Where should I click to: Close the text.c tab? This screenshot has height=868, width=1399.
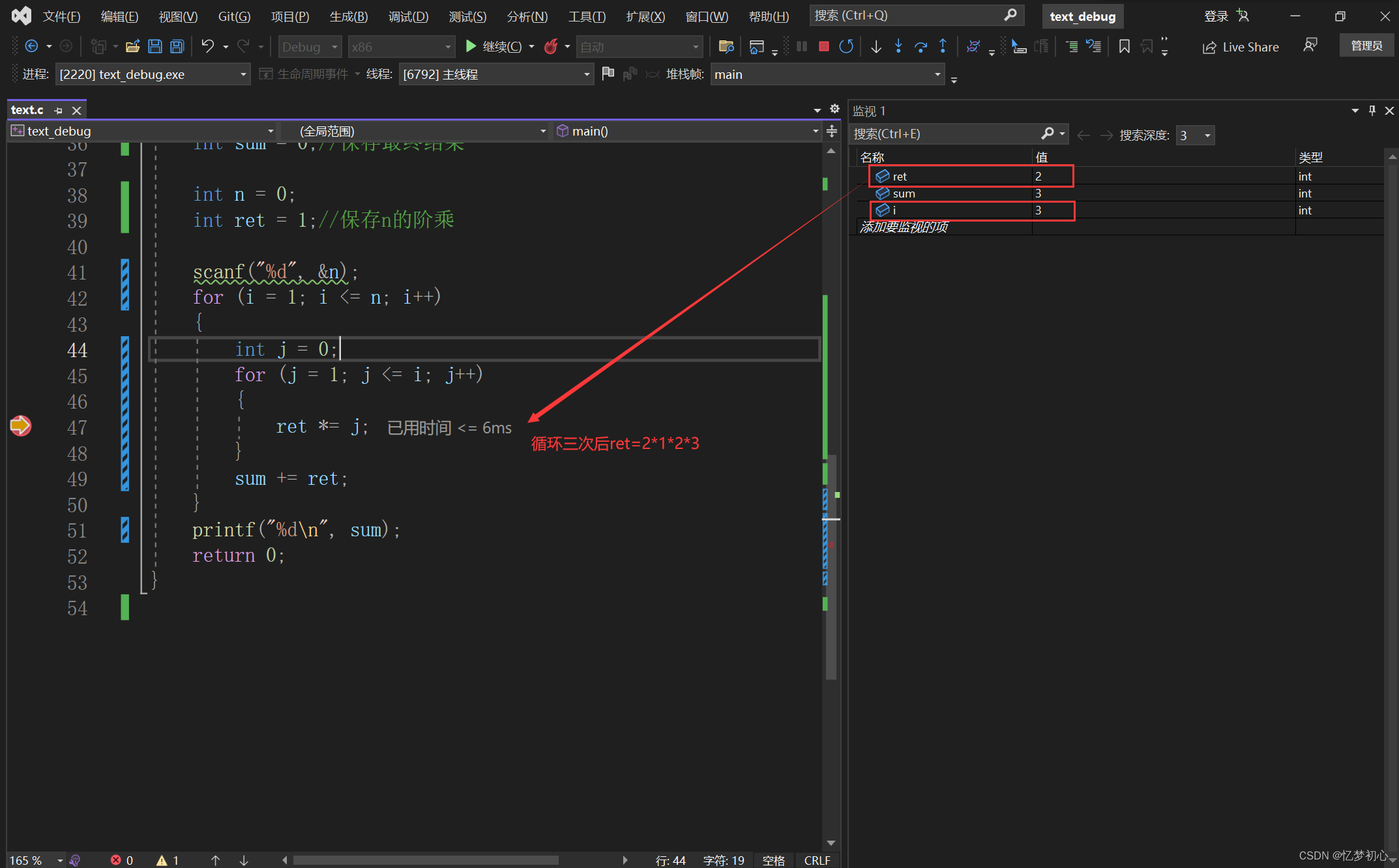[x=76, y=111]
